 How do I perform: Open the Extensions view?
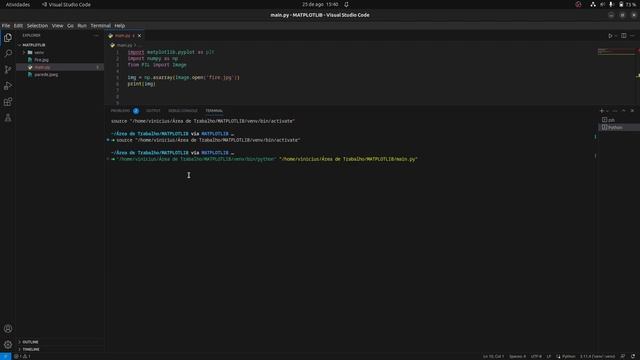(8, 102)
